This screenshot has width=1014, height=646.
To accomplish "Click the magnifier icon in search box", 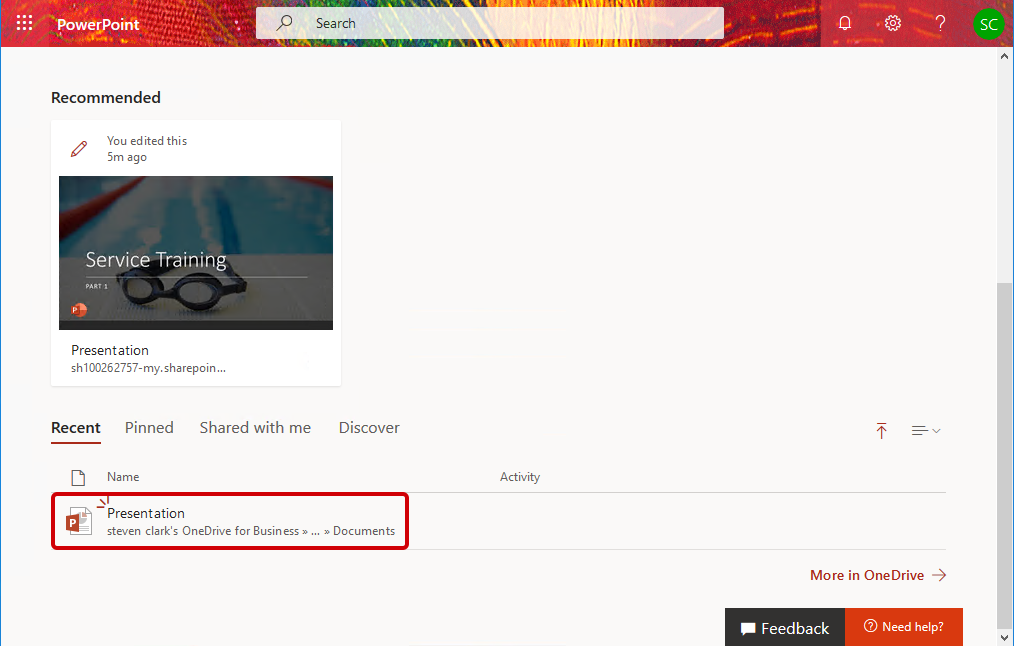I will [285, 23].
